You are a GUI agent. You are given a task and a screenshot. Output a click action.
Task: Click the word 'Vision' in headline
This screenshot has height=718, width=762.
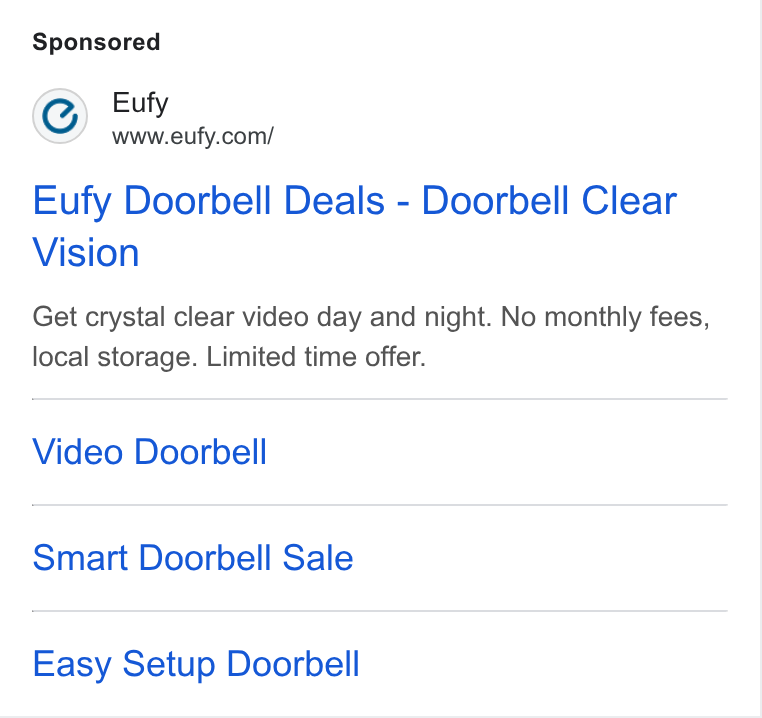(x=86, y=253)
